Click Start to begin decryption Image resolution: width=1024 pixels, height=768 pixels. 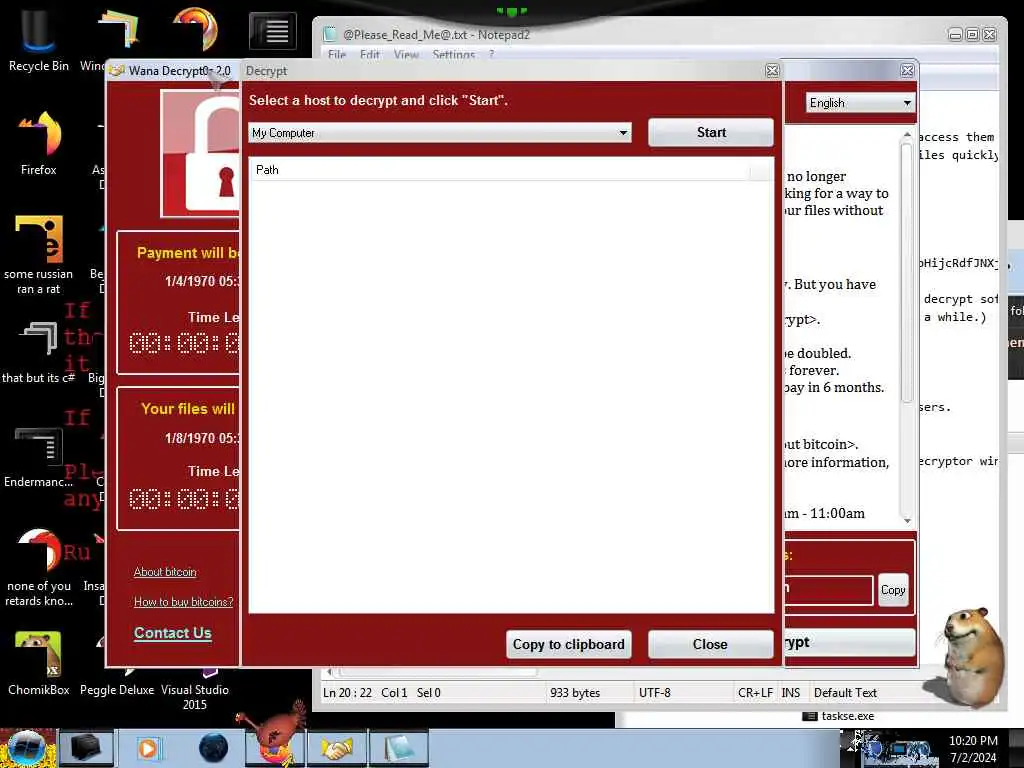point(711,133)
